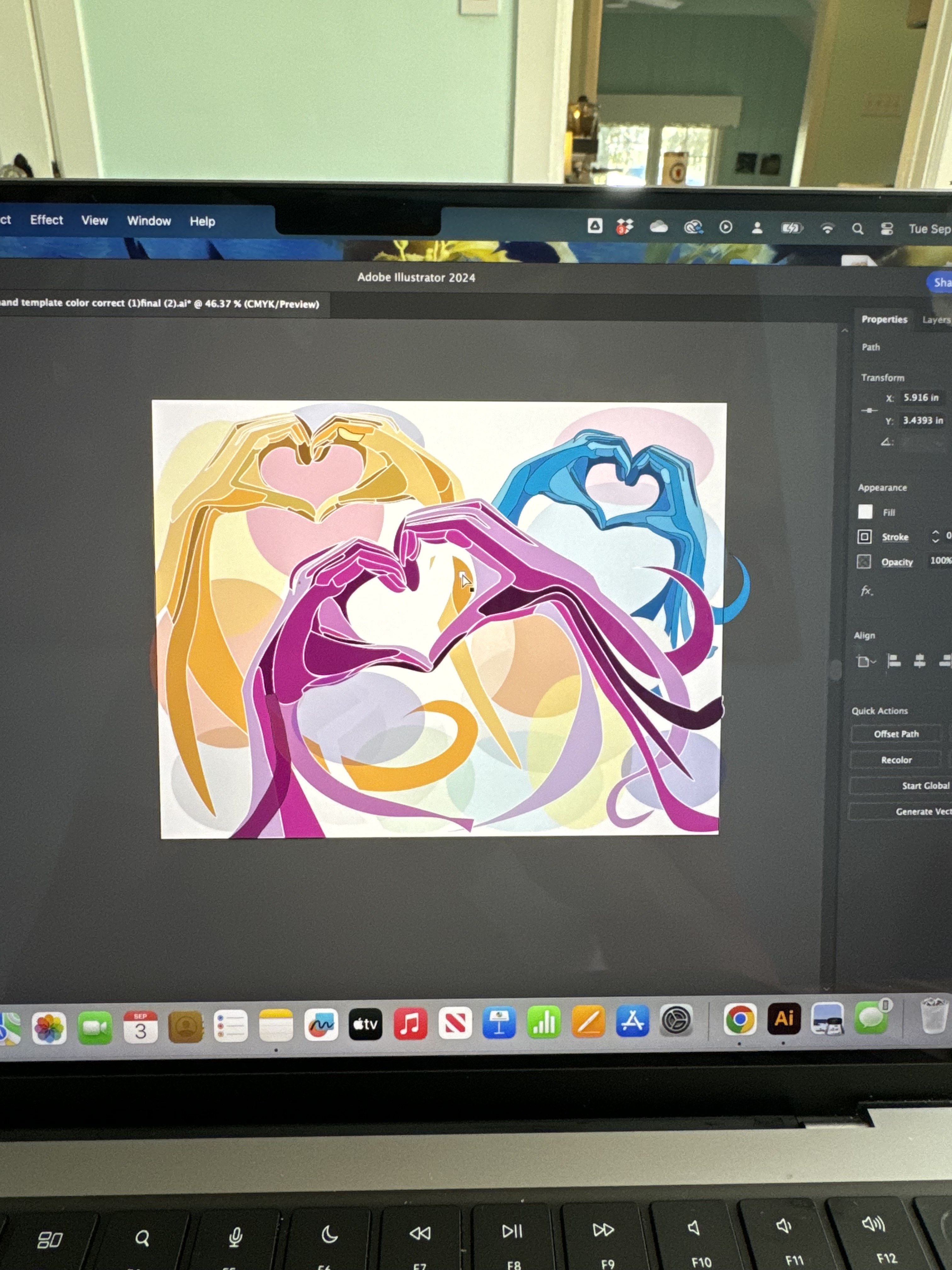Open Adobe Illustrator in the Dock
952x1270 pixels.
pos(784,1019)
